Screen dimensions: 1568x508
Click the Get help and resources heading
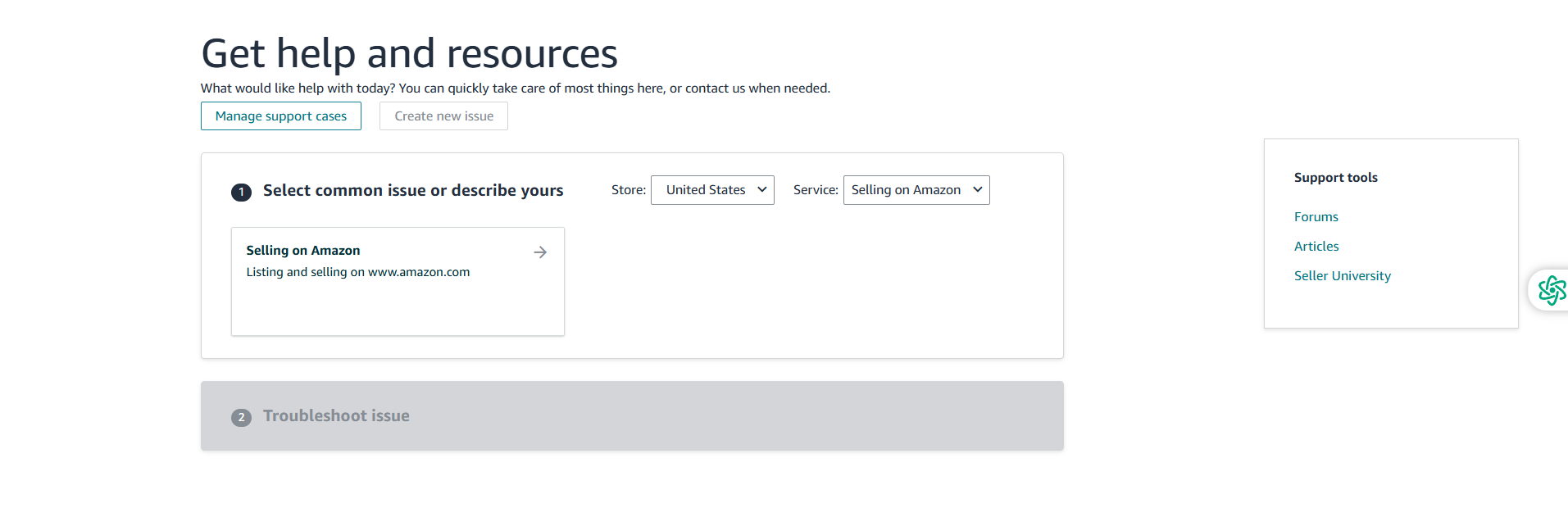(x=409, y=54)
